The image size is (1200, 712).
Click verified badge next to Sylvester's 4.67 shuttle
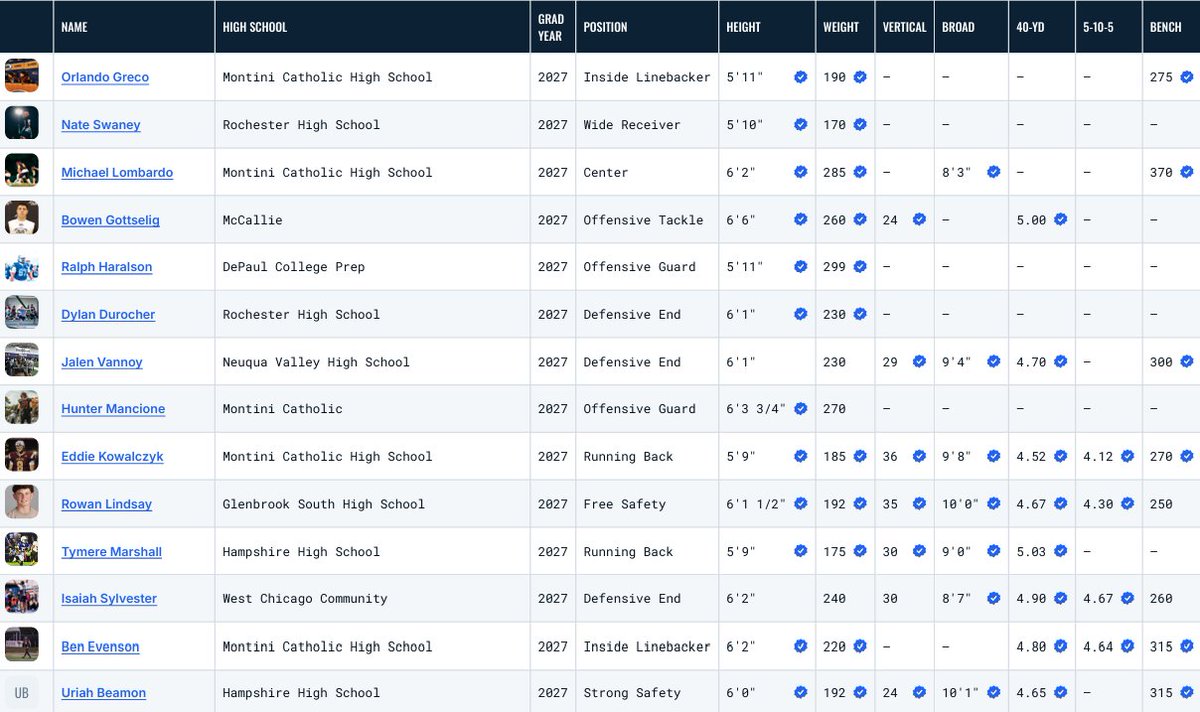[1127, 599]
